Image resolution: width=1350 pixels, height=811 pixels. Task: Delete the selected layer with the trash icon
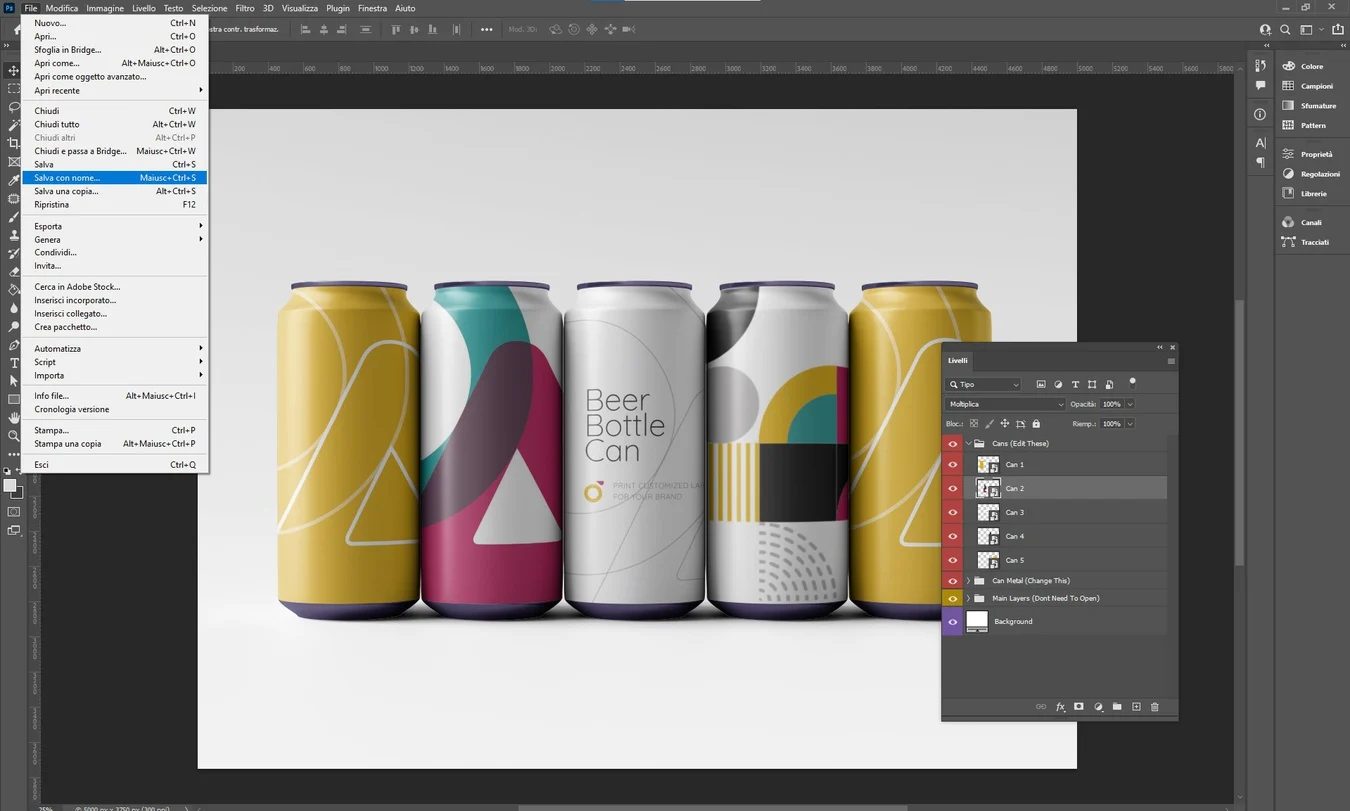point(1155,707)
